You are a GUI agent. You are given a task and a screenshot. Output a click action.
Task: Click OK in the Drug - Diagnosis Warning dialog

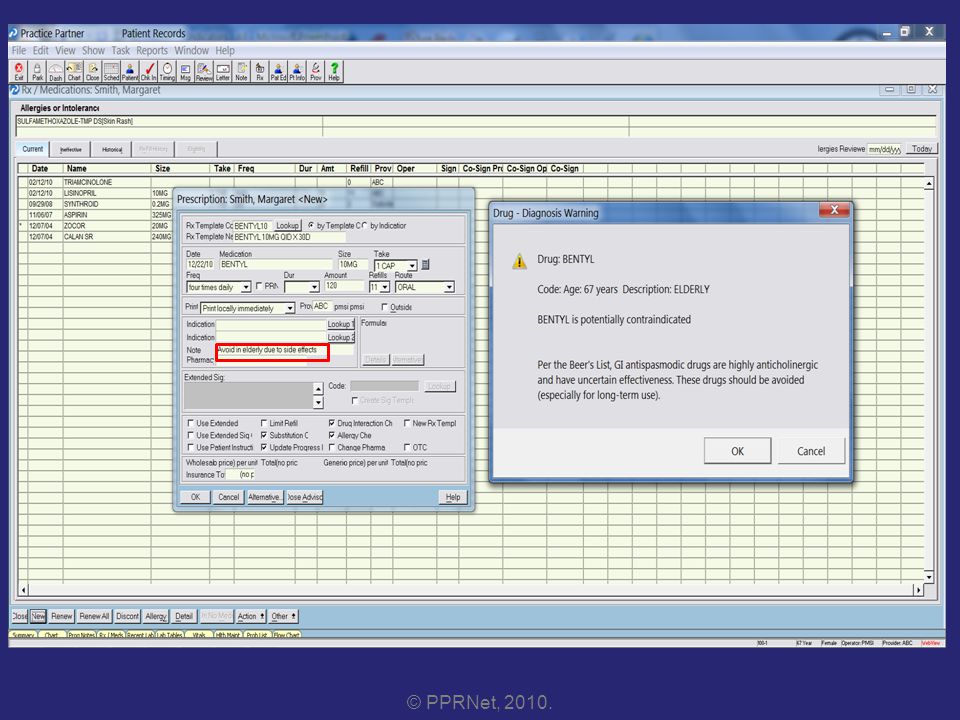(737, 451)
